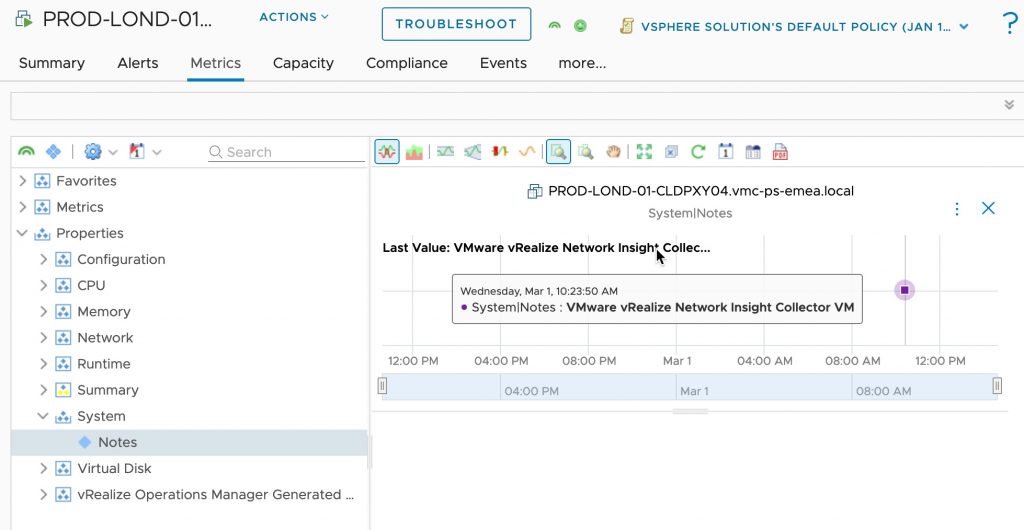The height and width of the screenshot is (530, 1024).
Task: Open the vSphere Solution's Default Policy dropdown
Action: [x=805, y=27]
